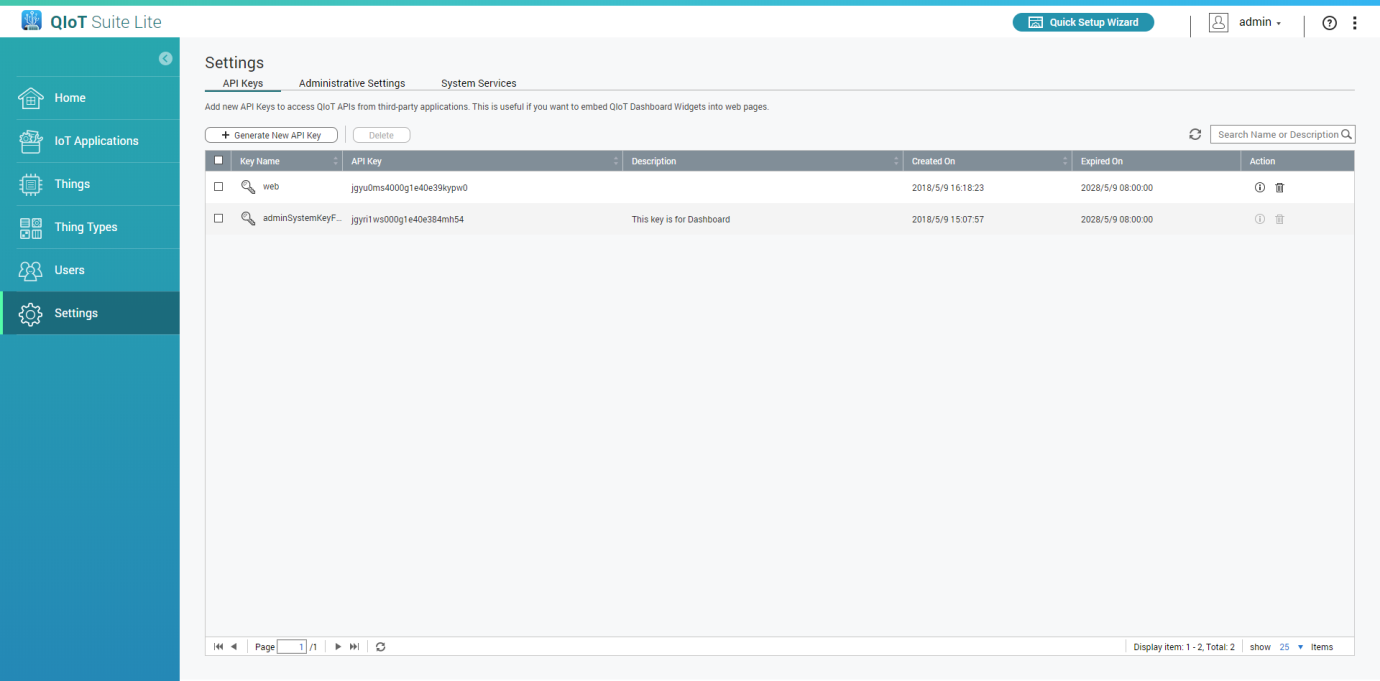
Task: Refresh the table from the pagination bar
Action: point(381,647)
